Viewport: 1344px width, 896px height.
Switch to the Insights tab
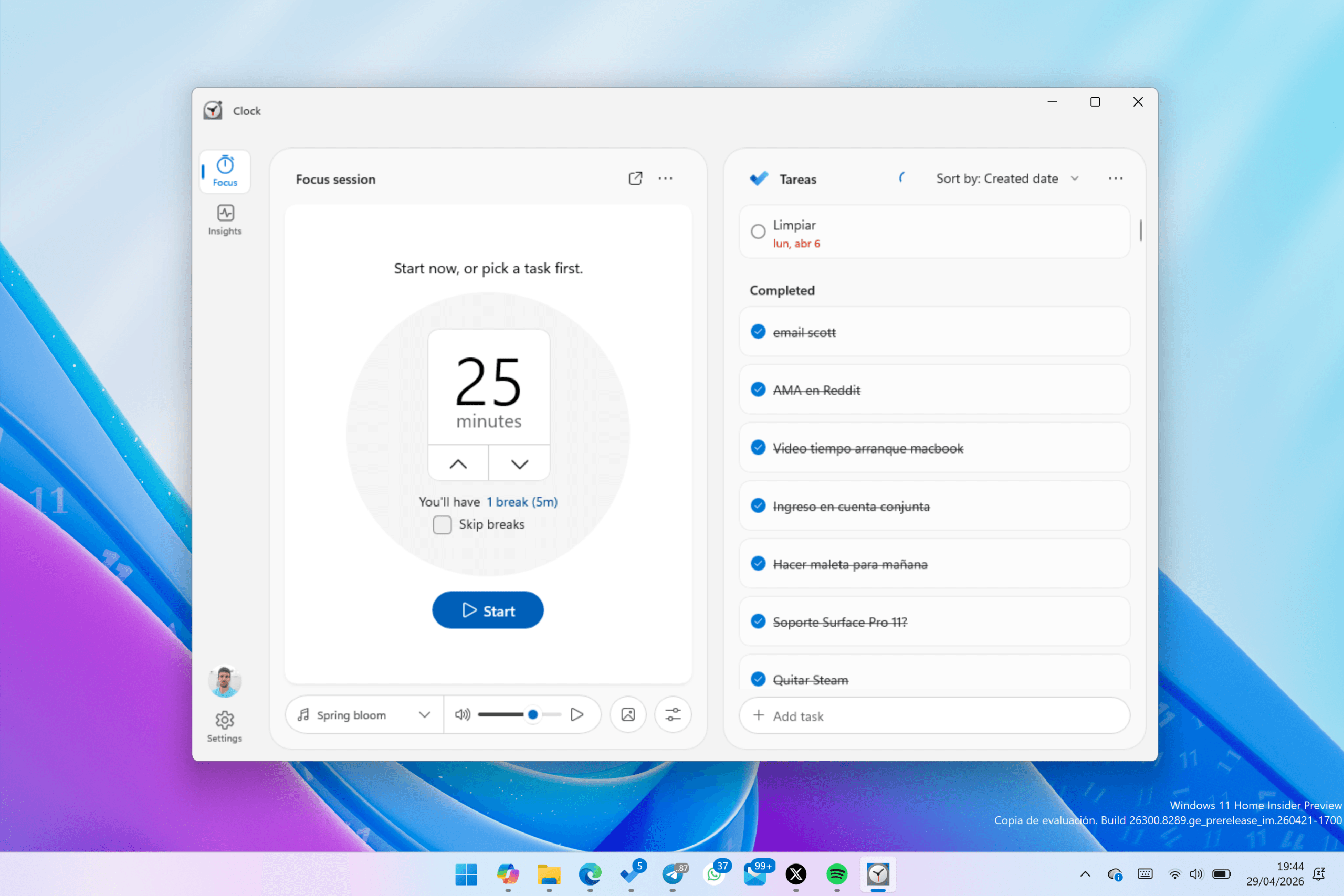[225, 220]
